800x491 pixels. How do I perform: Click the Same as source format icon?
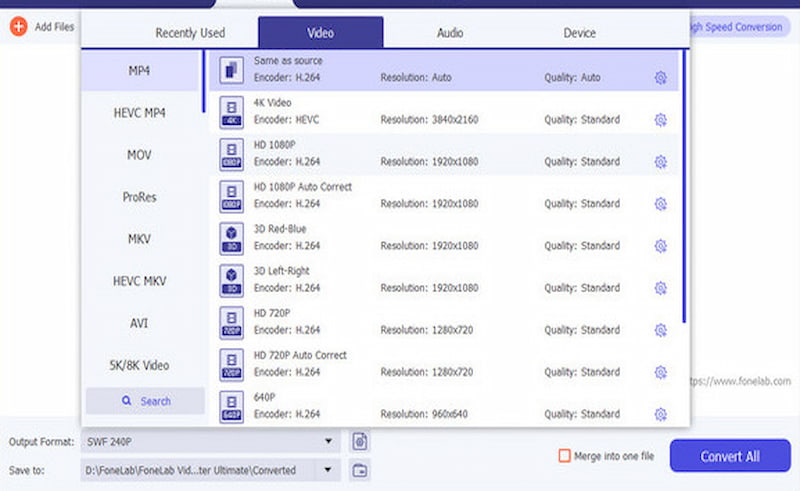[232, 70]
